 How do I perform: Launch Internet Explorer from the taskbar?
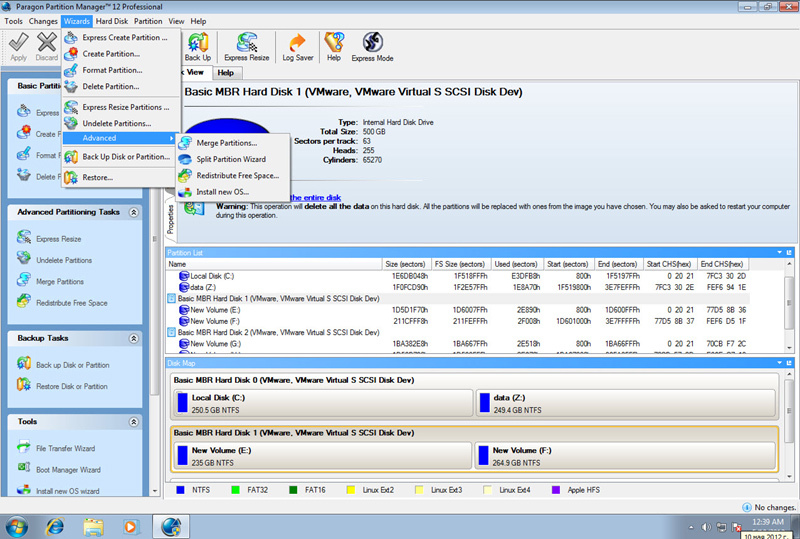[x=55, y=527]
